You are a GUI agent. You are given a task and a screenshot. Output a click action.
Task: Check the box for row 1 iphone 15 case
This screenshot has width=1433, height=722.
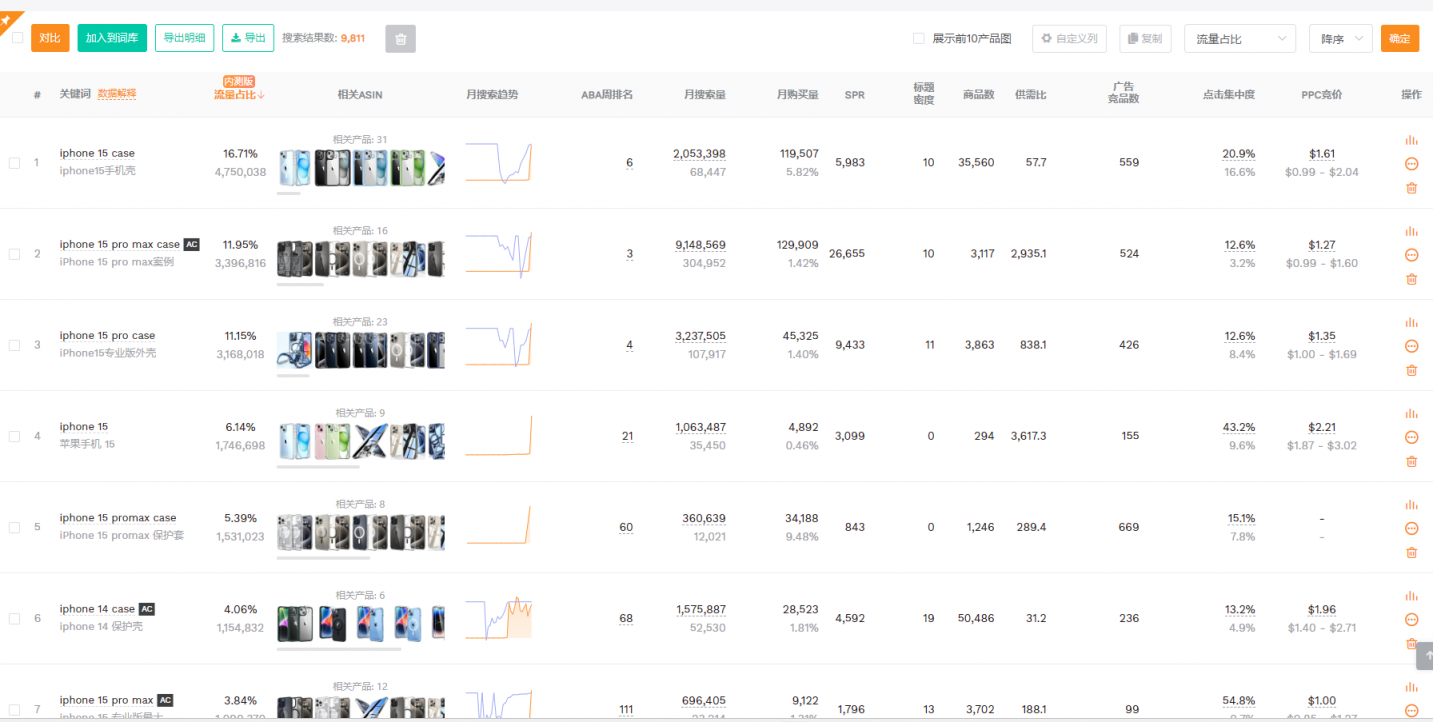click(14, 163)
